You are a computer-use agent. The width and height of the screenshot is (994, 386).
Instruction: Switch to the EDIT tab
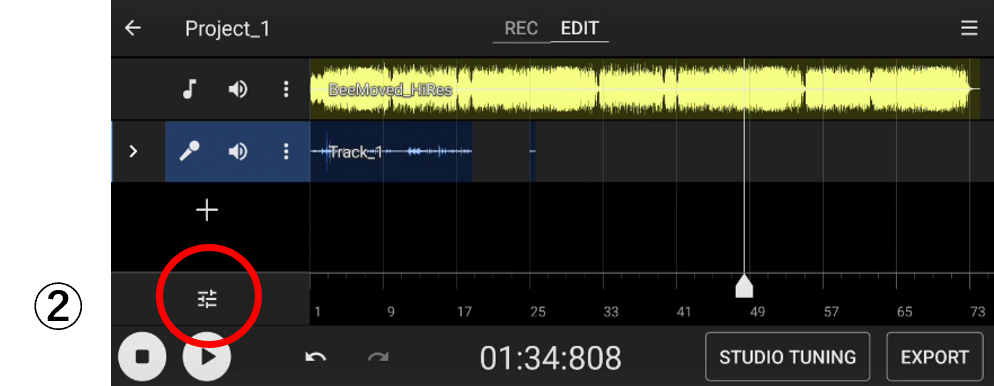pos(579,29)
